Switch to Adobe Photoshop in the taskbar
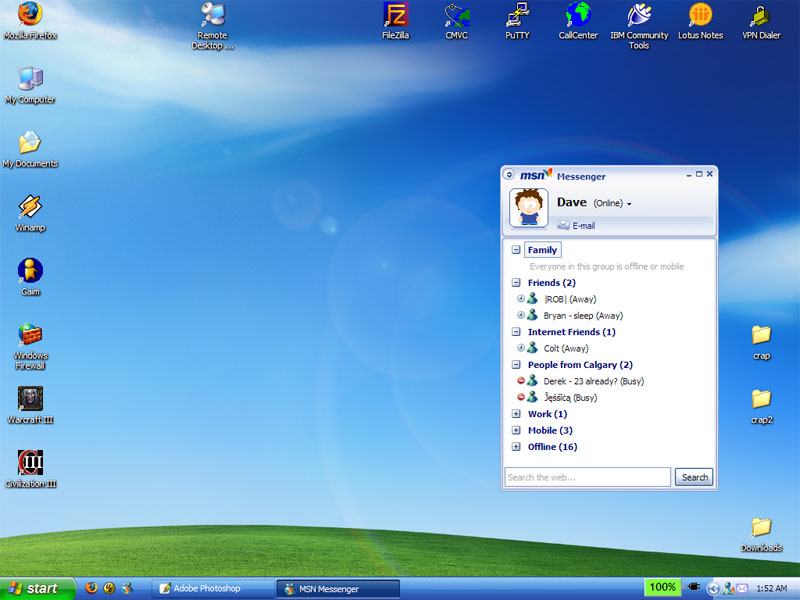Viewport: 800px width, 600px height. coord(211,589)
